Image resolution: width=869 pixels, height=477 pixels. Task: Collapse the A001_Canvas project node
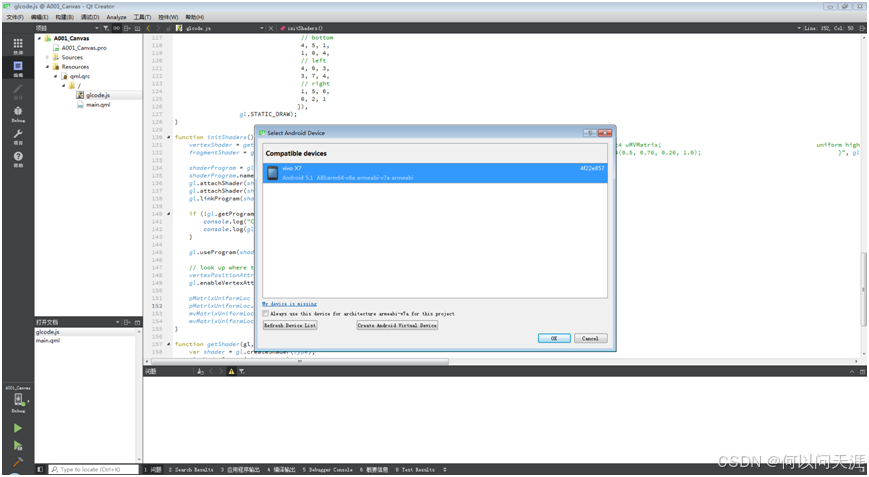tap(39, 38)
